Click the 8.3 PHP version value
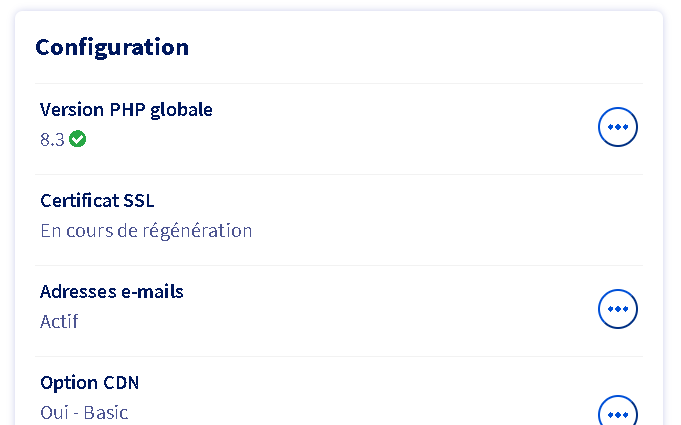 52,140
